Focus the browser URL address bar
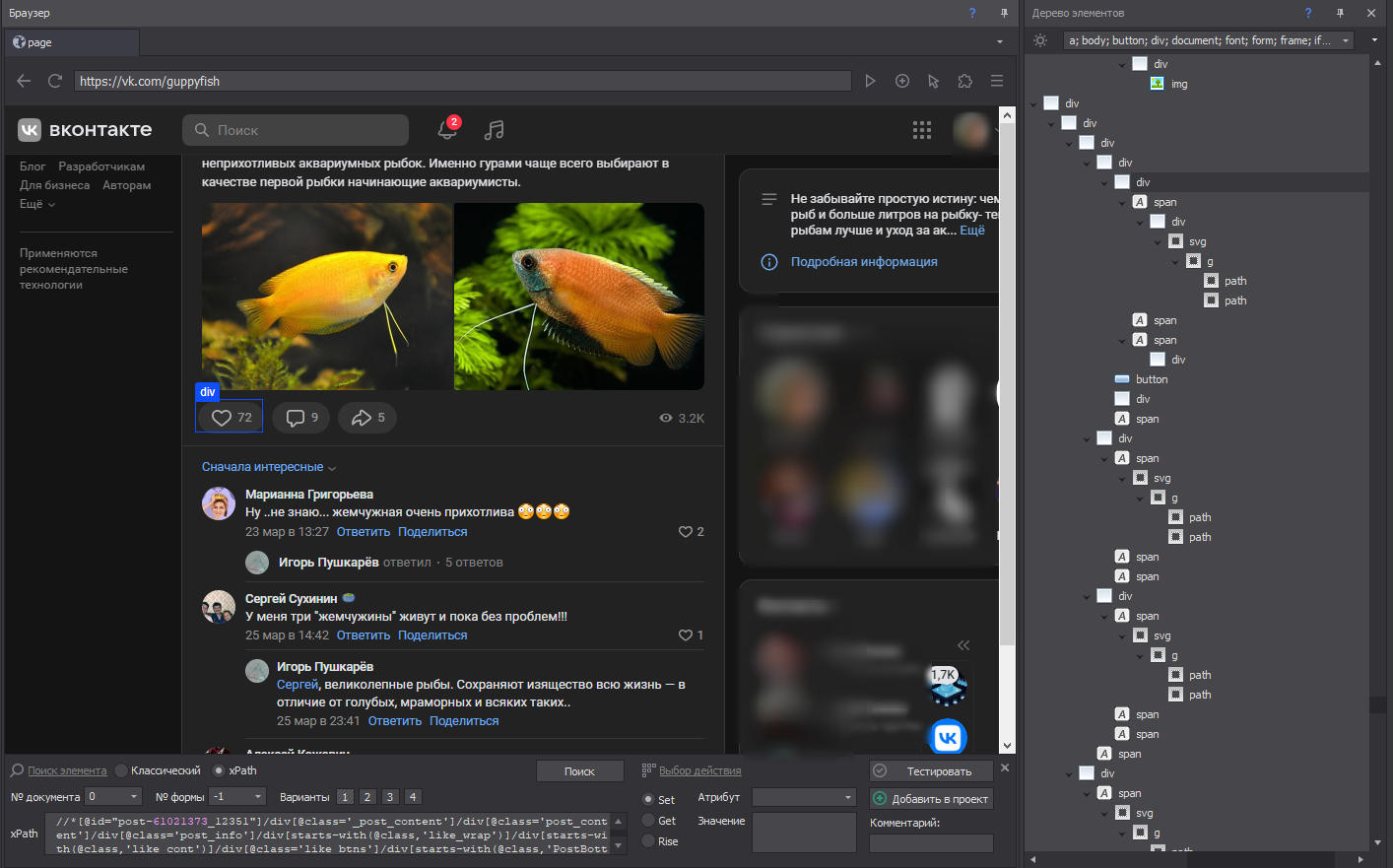 pyautogui.click(x=463, y=81)
